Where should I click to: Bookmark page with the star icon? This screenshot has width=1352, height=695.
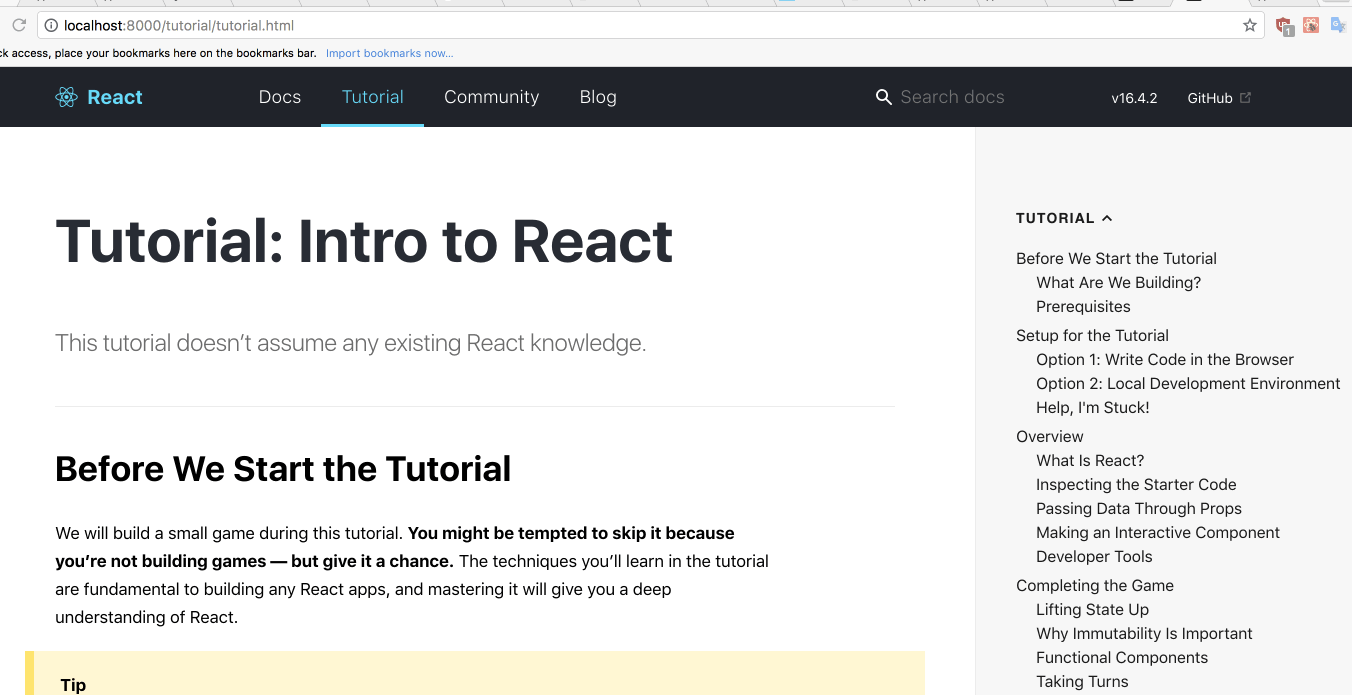(1249, 26)
